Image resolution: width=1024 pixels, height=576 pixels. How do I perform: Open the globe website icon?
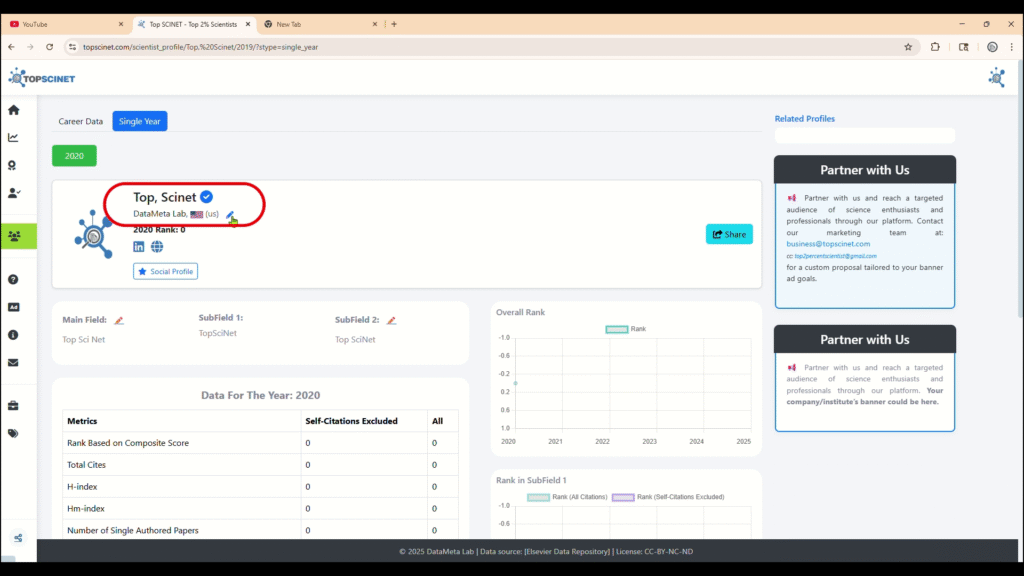pyautogui.click(x=157, y=246)
